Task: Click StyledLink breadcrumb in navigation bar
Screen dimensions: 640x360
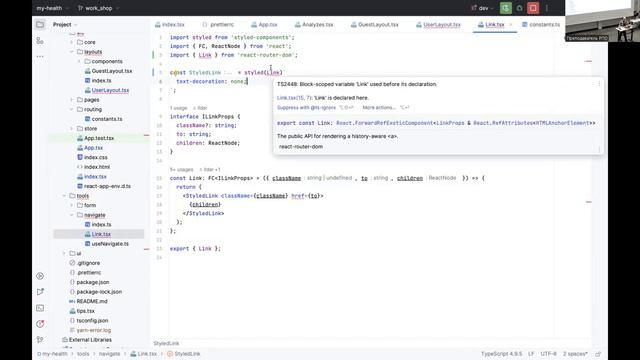Action: click(184, 354)
